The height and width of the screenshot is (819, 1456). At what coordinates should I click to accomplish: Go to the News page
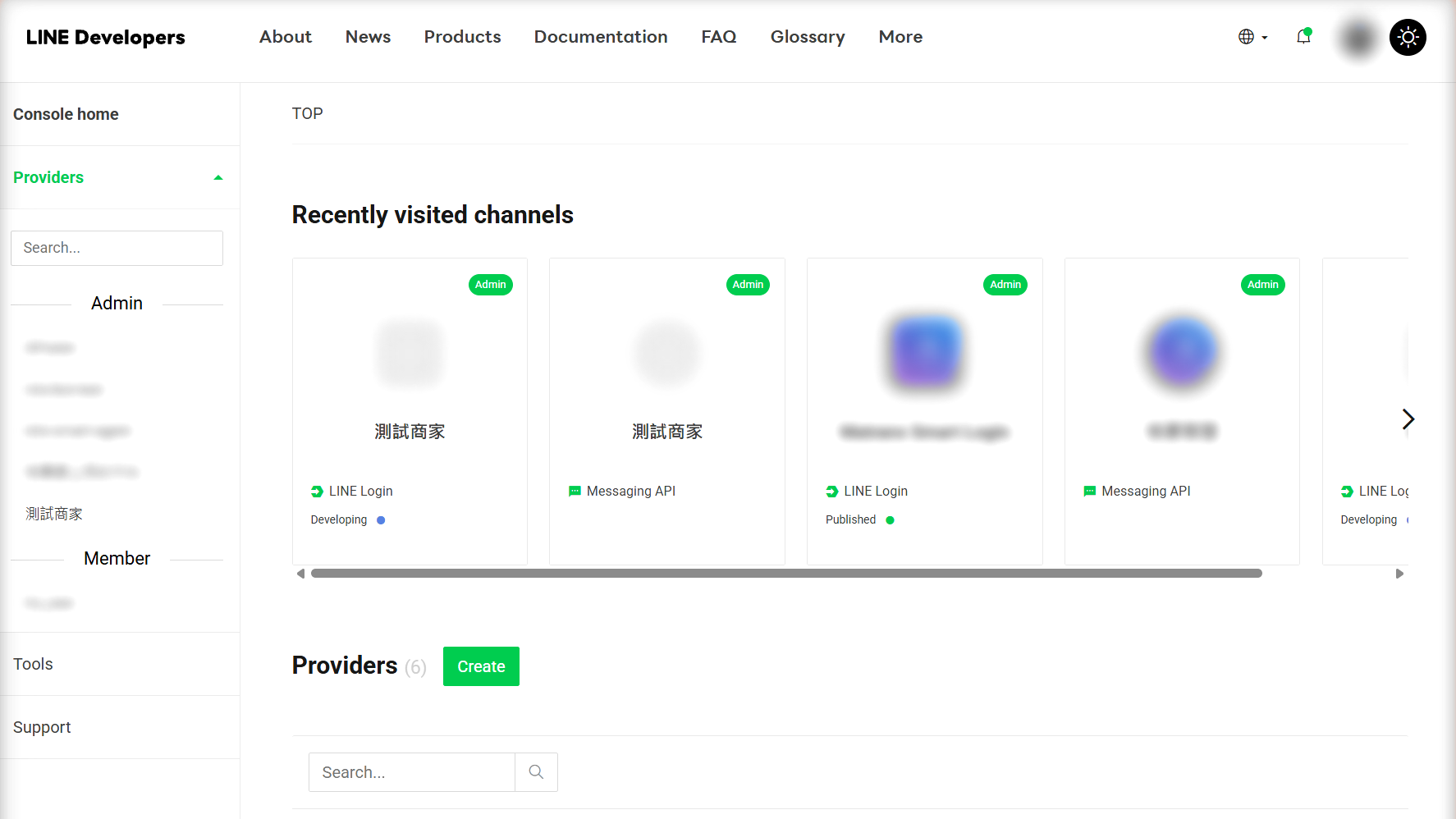point(368,37)
